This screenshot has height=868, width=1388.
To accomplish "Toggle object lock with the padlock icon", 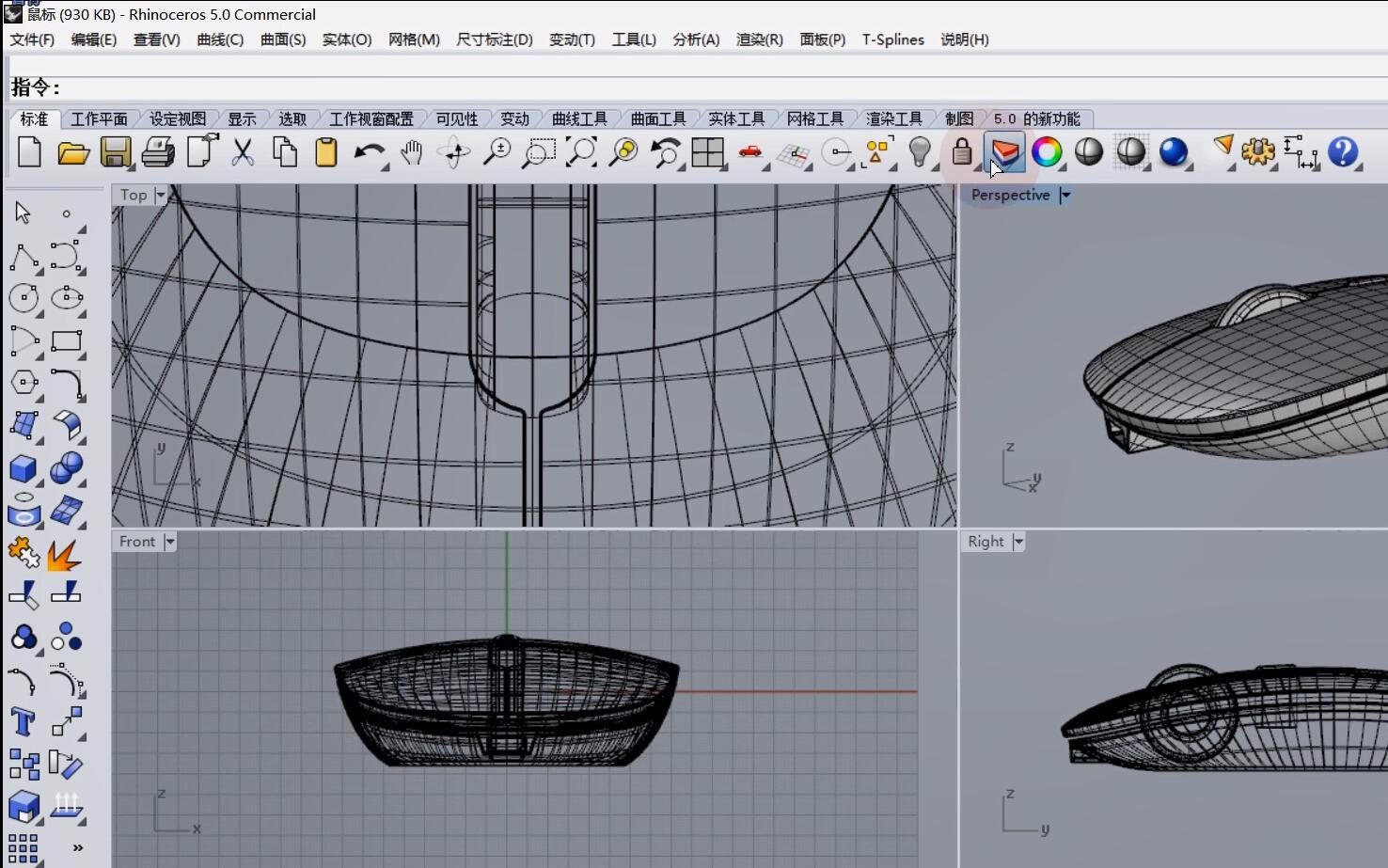I will coord(961,151).
